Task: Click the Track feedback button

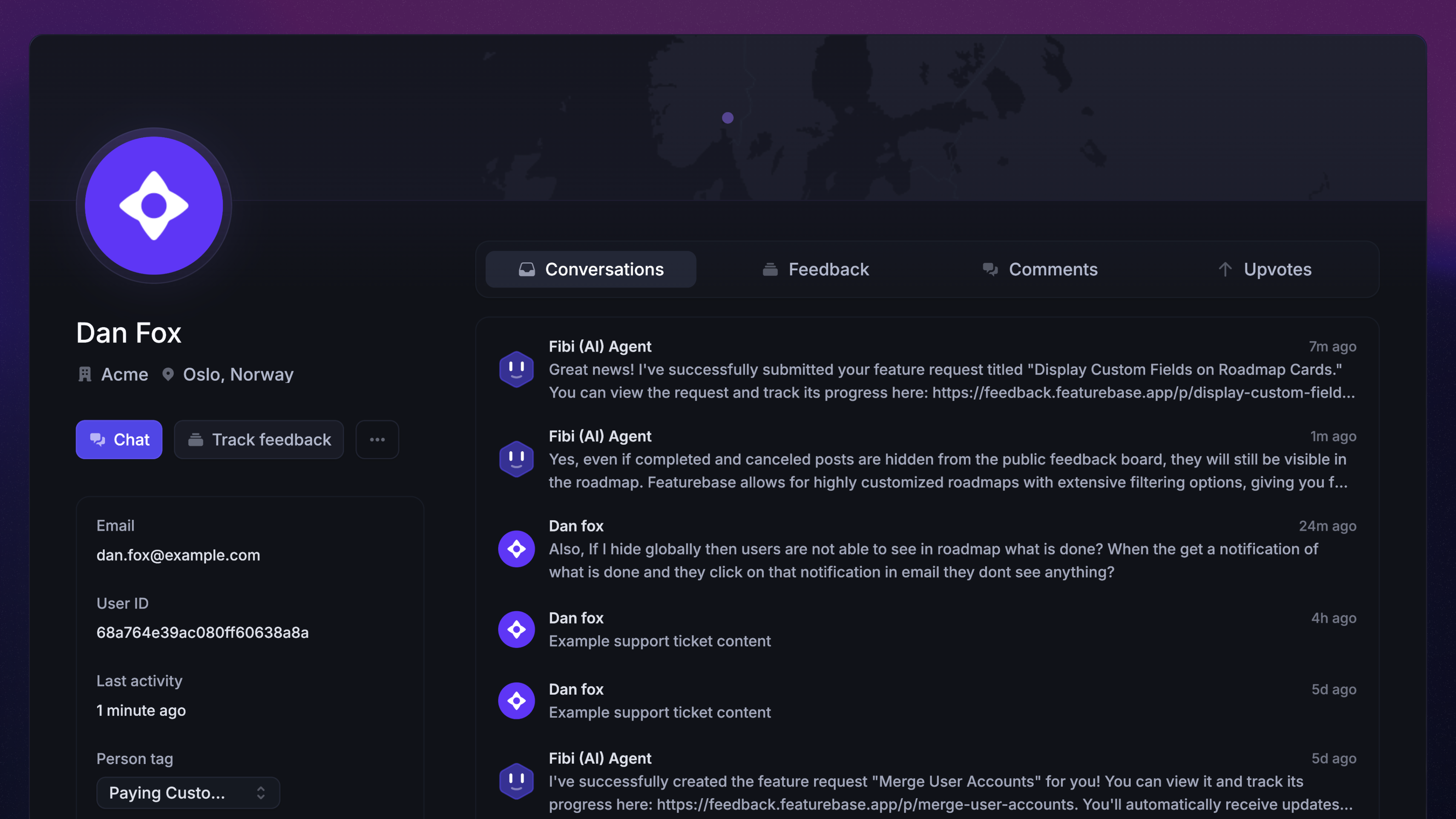Action: coord(259,439)
